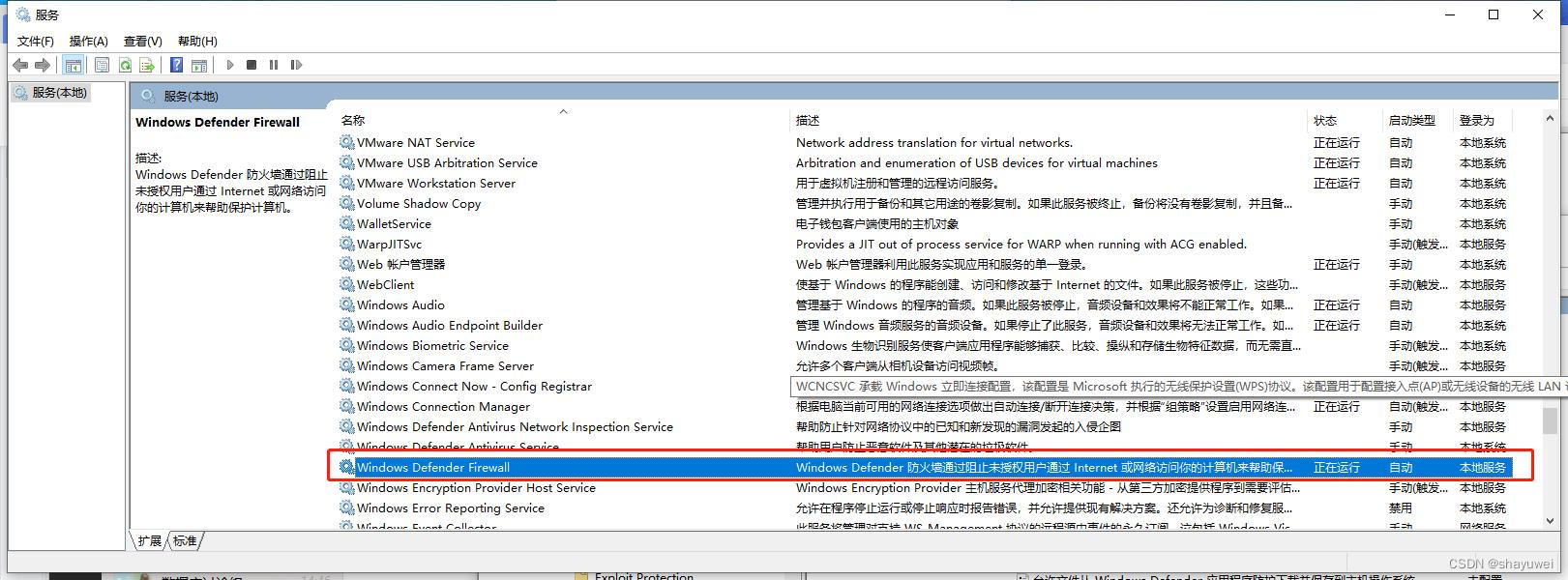Select the Windows Audio Endpoint Builder row name
Screen dimensions: 1568x580
click(x=450, y=325)
